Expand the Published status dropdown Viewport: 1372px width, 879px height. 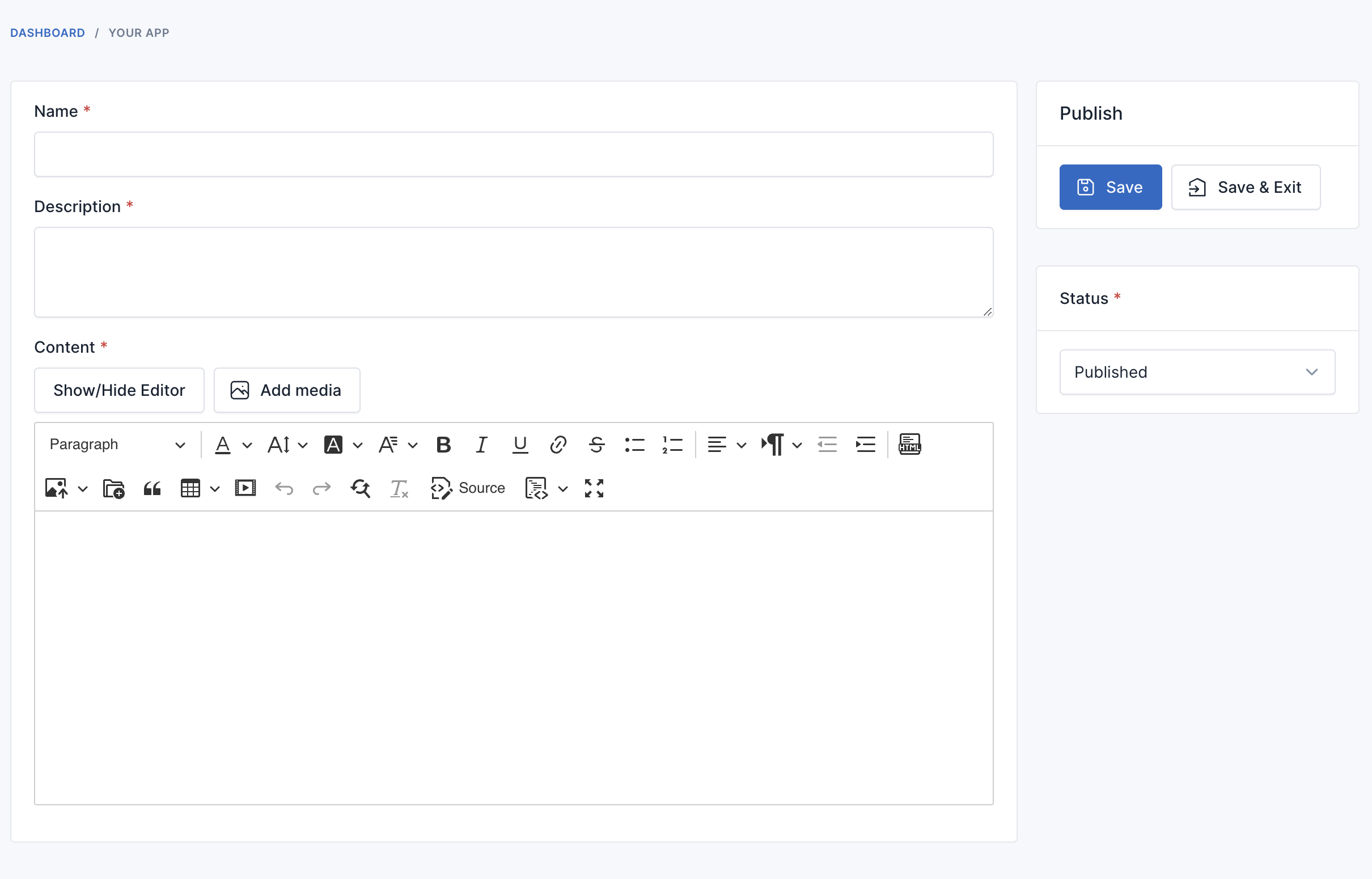coord(1197,372)
